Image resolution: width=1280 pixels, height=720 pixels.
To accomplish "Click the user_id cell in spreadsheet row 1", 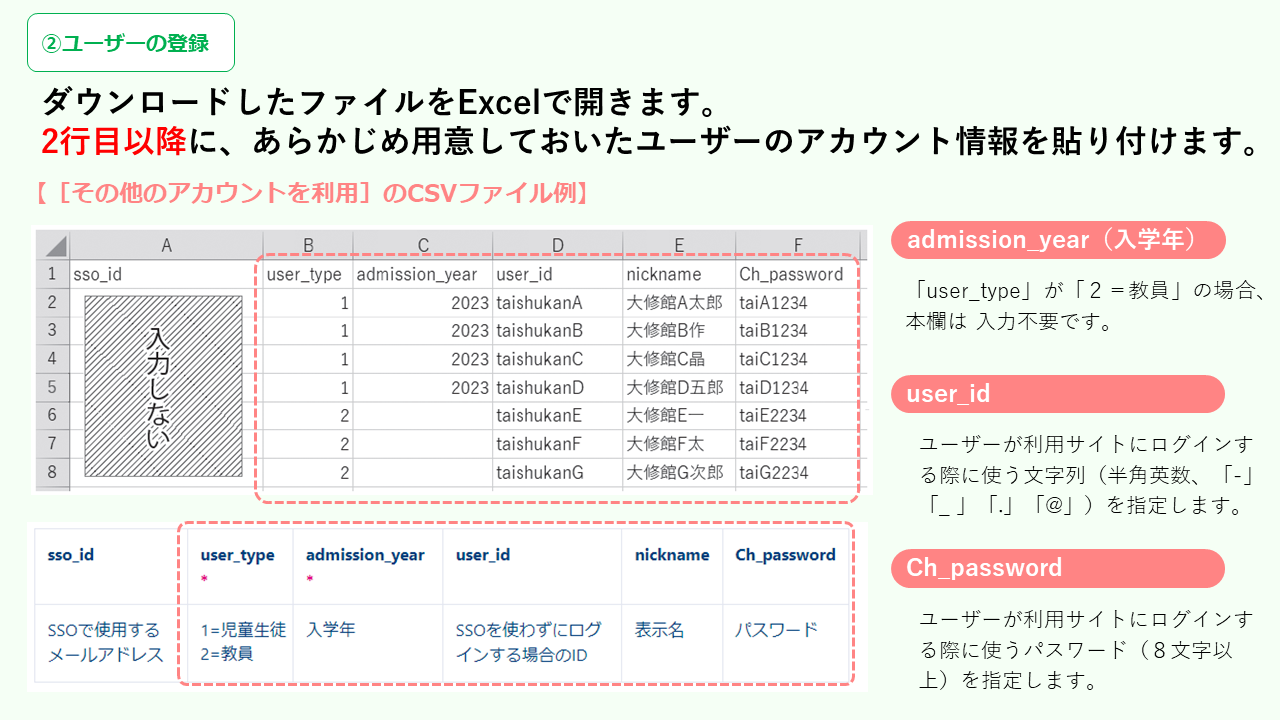I will point(557,274).
